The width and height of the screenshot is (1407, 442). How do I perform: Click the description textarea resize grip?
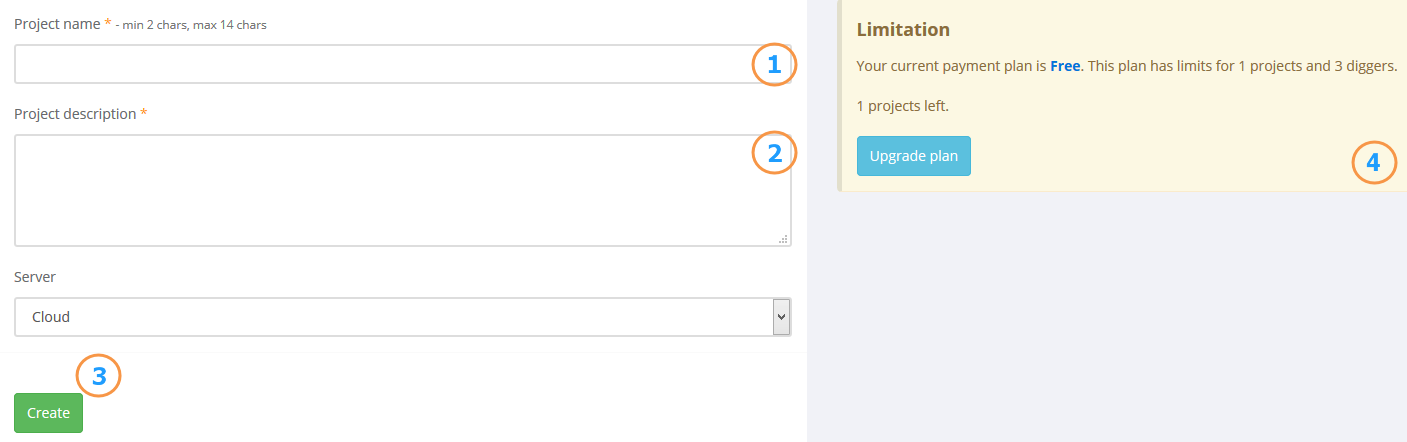pyautogui.click(x=783, y=239)
